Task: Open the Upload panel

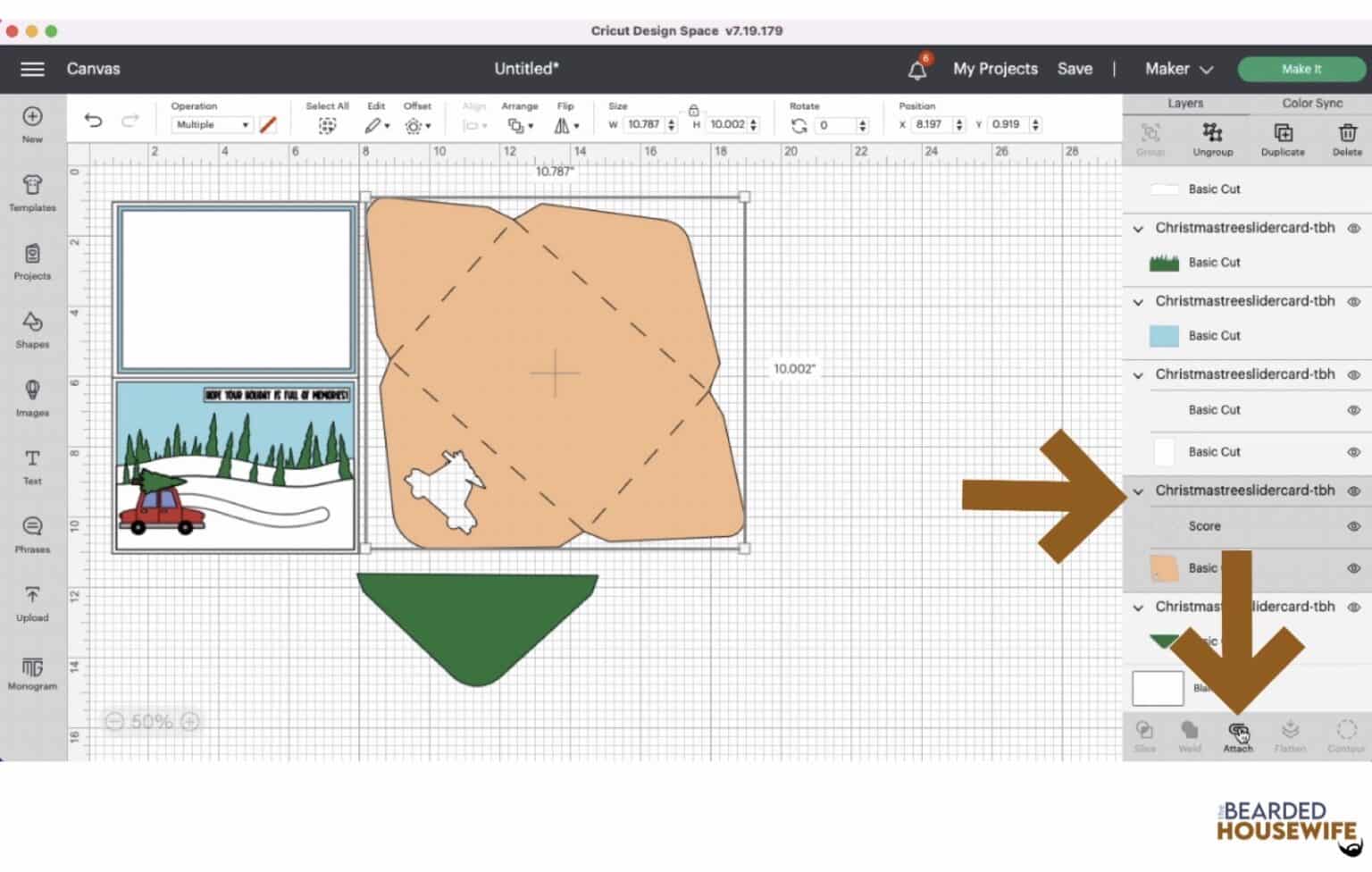Action: coord(32,602)
